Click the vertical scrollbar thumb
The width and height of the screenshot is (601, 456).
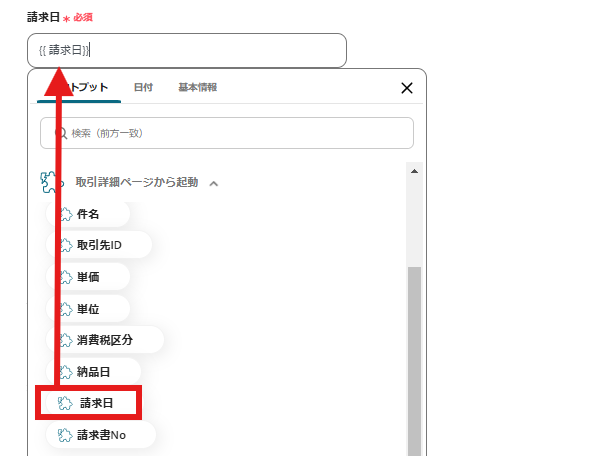414,361
